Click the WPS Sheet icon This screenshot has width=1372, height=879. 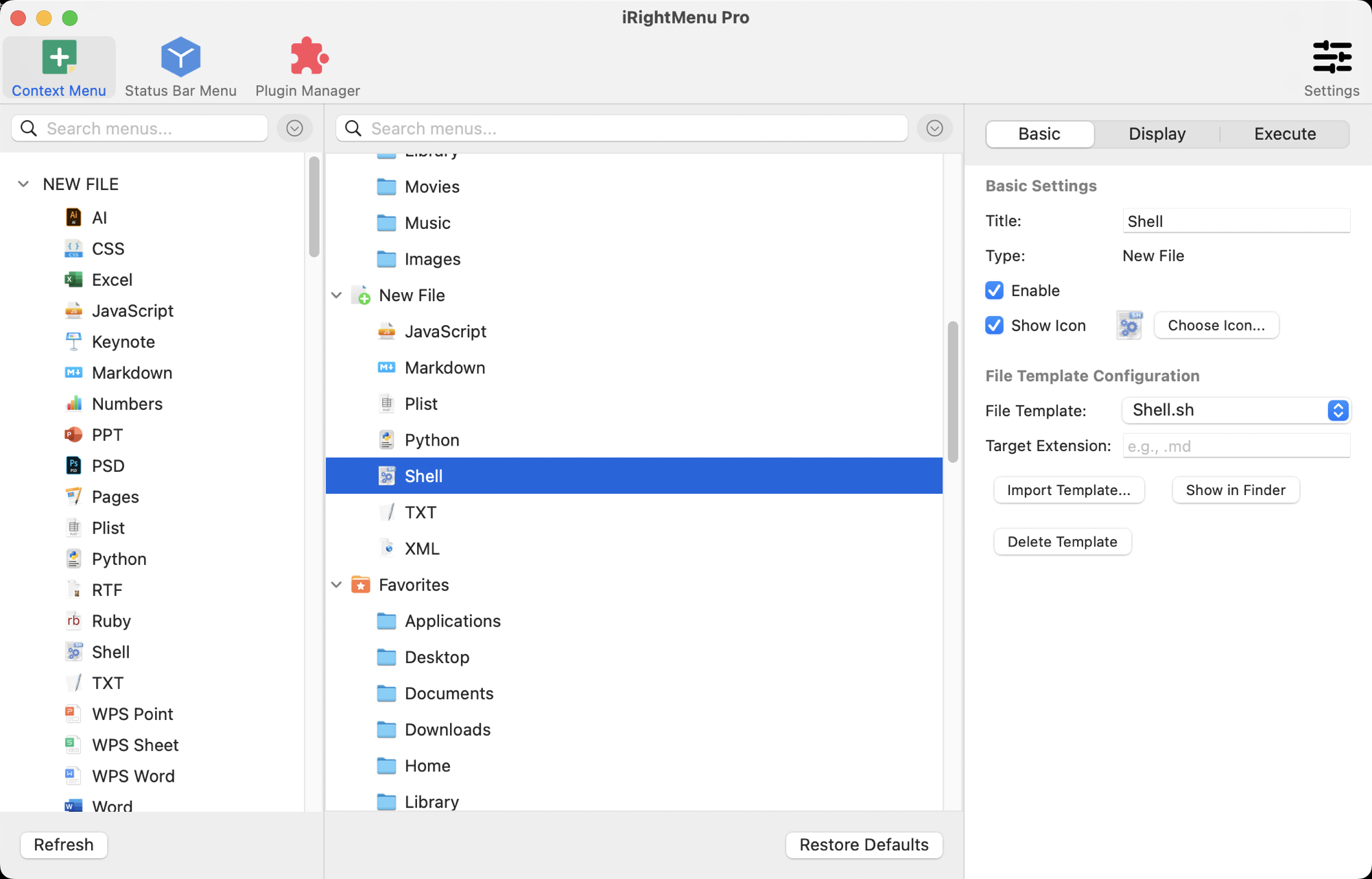pos(73,745)
